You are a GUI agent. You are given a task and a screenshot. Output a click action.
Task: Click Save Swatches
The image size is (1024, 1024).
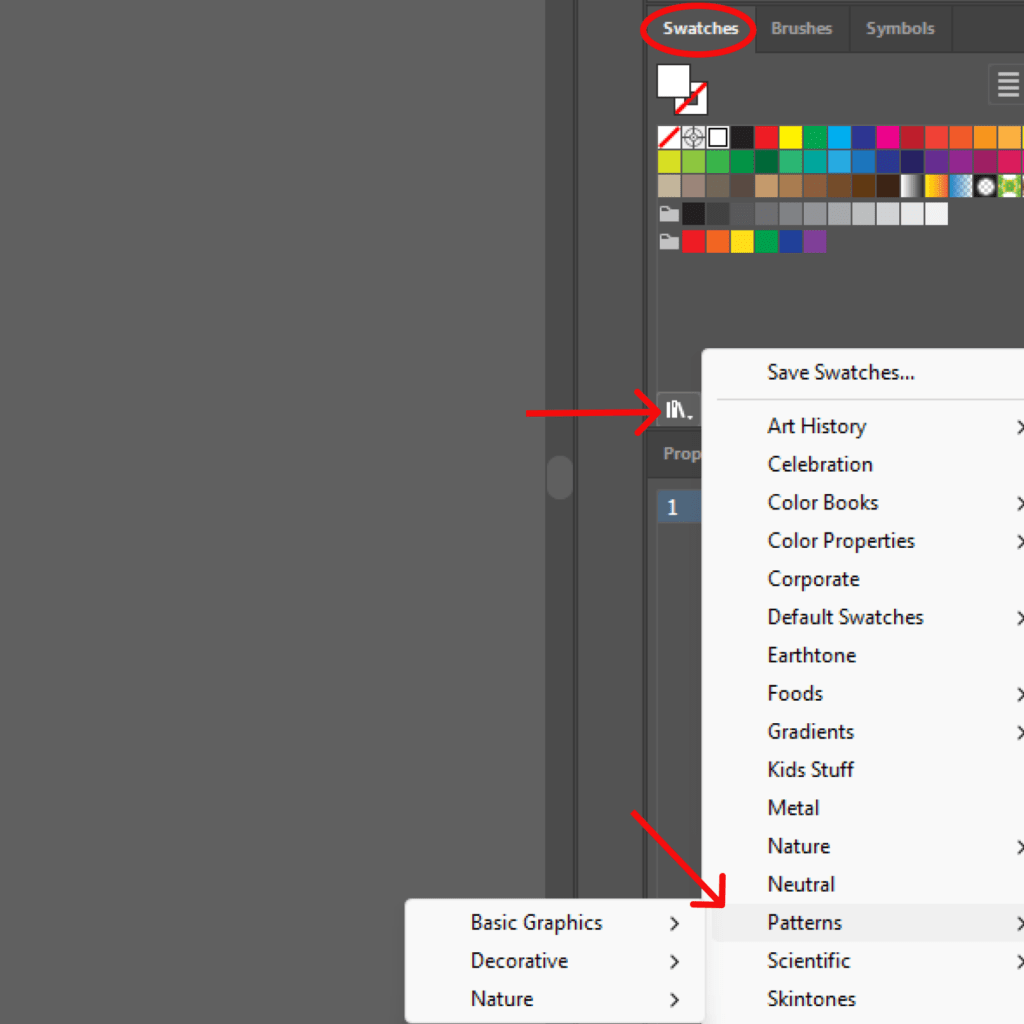840,372
